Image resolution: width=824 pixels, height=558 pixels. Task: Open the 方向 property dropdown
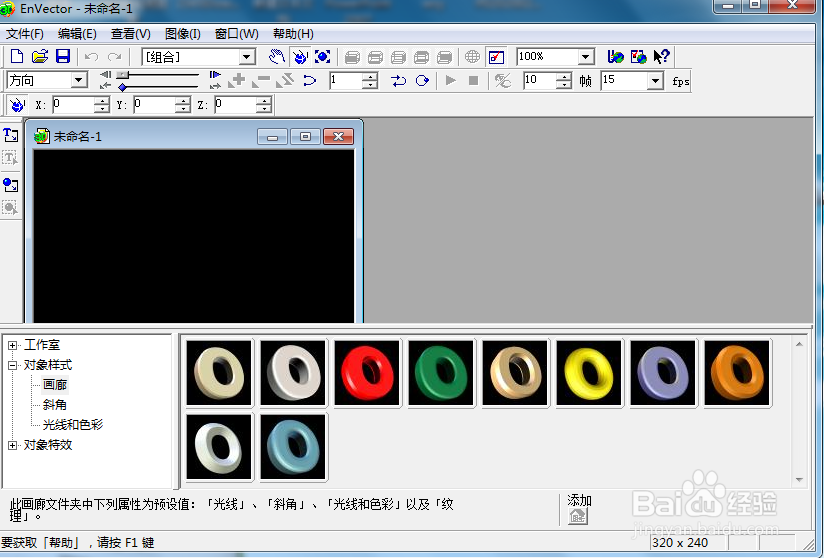pyautogui.click(x=78, y=80)
